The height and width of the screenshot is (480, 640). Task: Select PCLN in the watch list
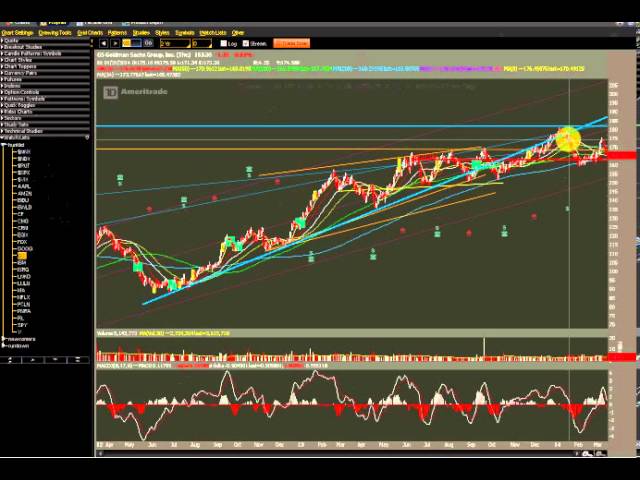[24, 304]
